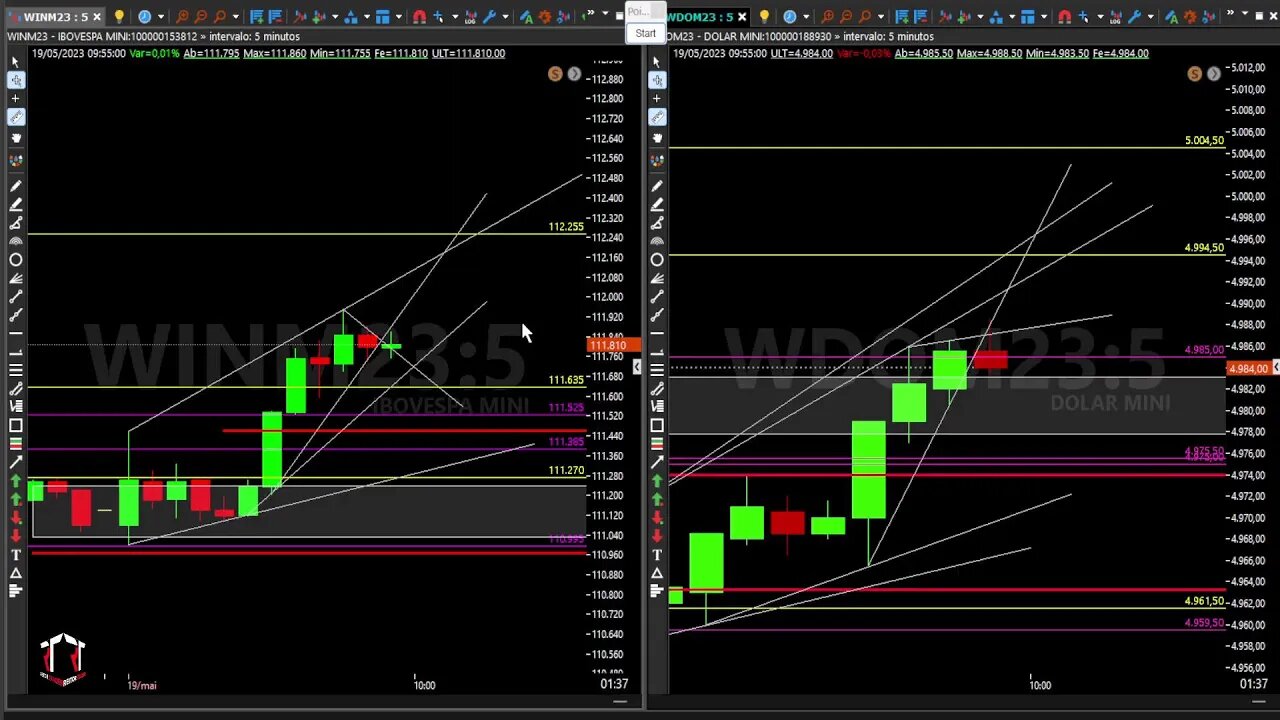This screenshot has height=720, width=1280.
Task: Expand the zoom options dropdown in WDOM23 toolbar
Action: [881, 17]
